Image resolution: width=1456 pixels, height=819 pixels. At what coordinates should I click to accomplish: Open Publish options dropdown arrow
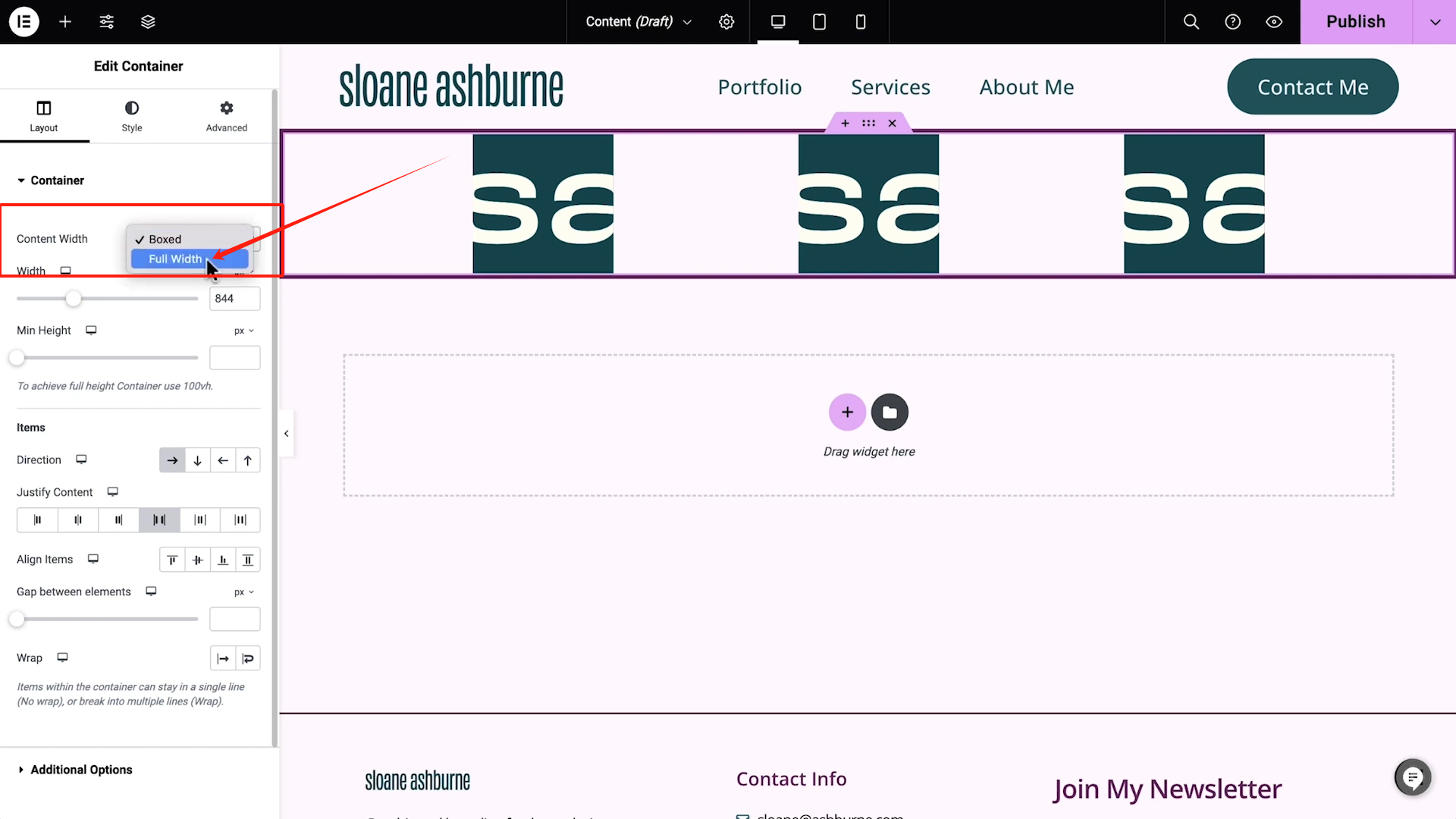1435,21
